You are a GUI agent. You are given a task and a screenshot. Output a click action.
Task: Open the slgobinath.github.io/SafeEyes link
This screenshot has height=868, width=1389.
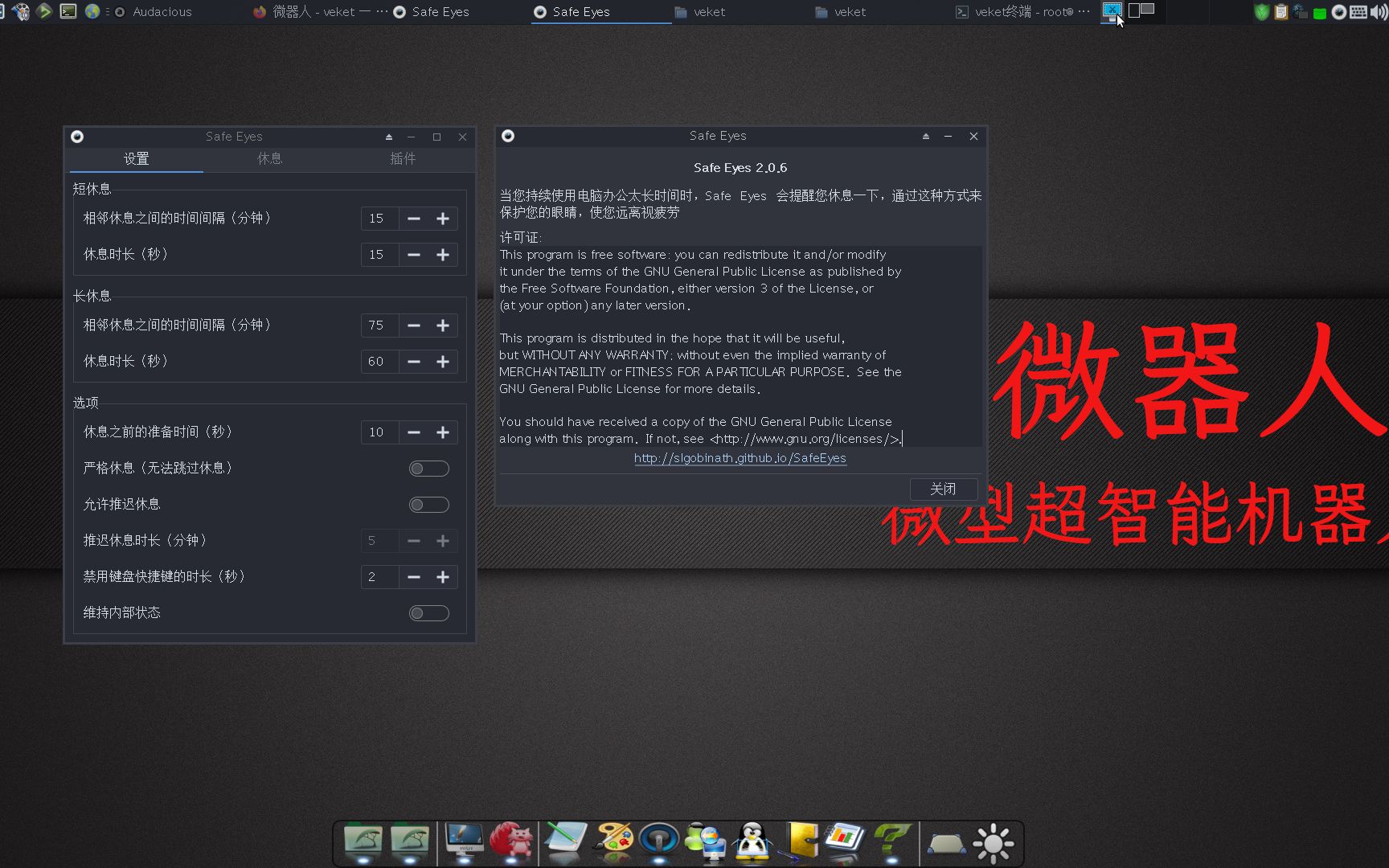point(740,458)
